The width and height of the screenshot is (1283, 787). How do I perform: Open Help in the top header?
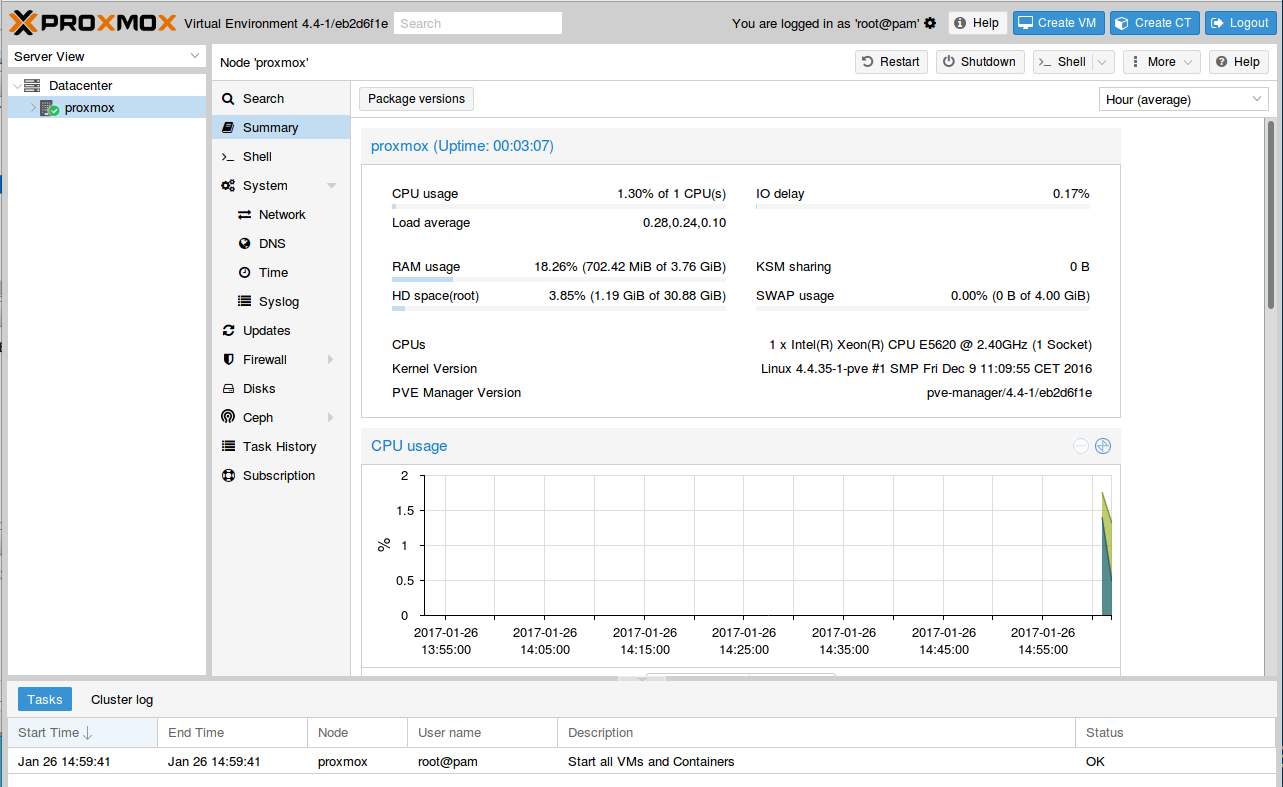tap(976, 23)
